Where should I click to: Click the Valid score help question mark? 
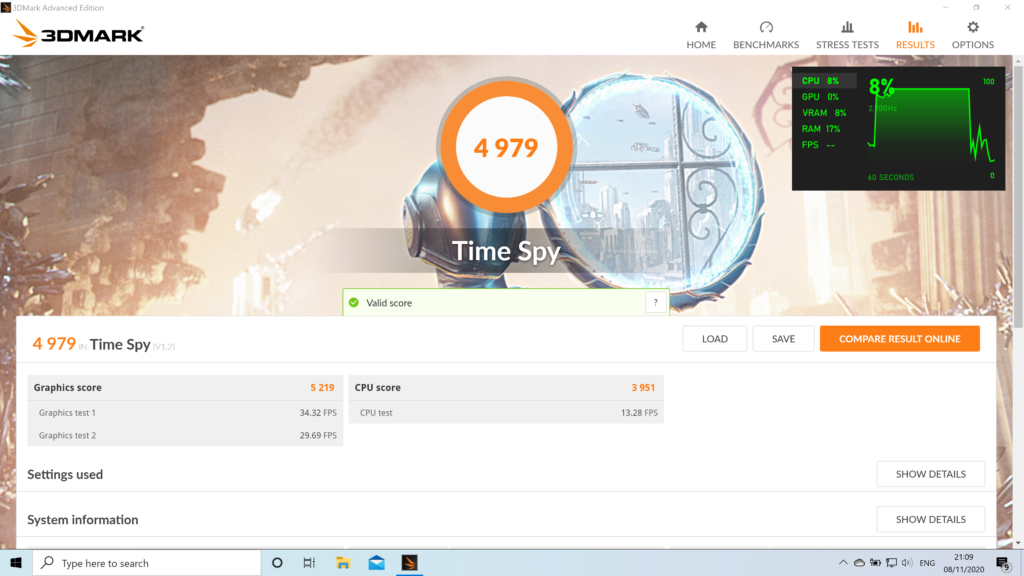[656, 302]
